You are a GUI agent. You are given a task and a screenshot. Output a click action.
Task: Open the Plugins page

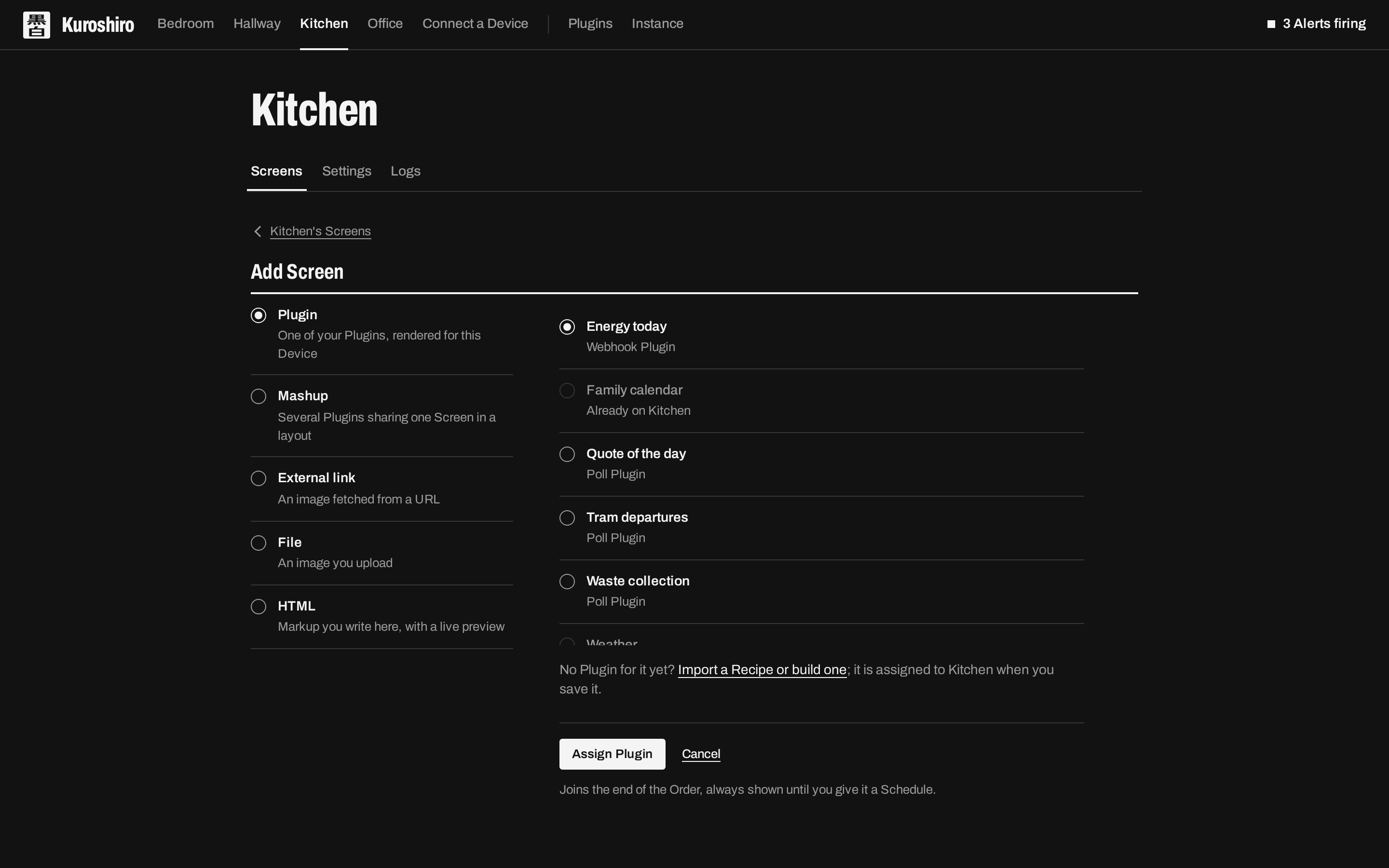click(590, 24)
